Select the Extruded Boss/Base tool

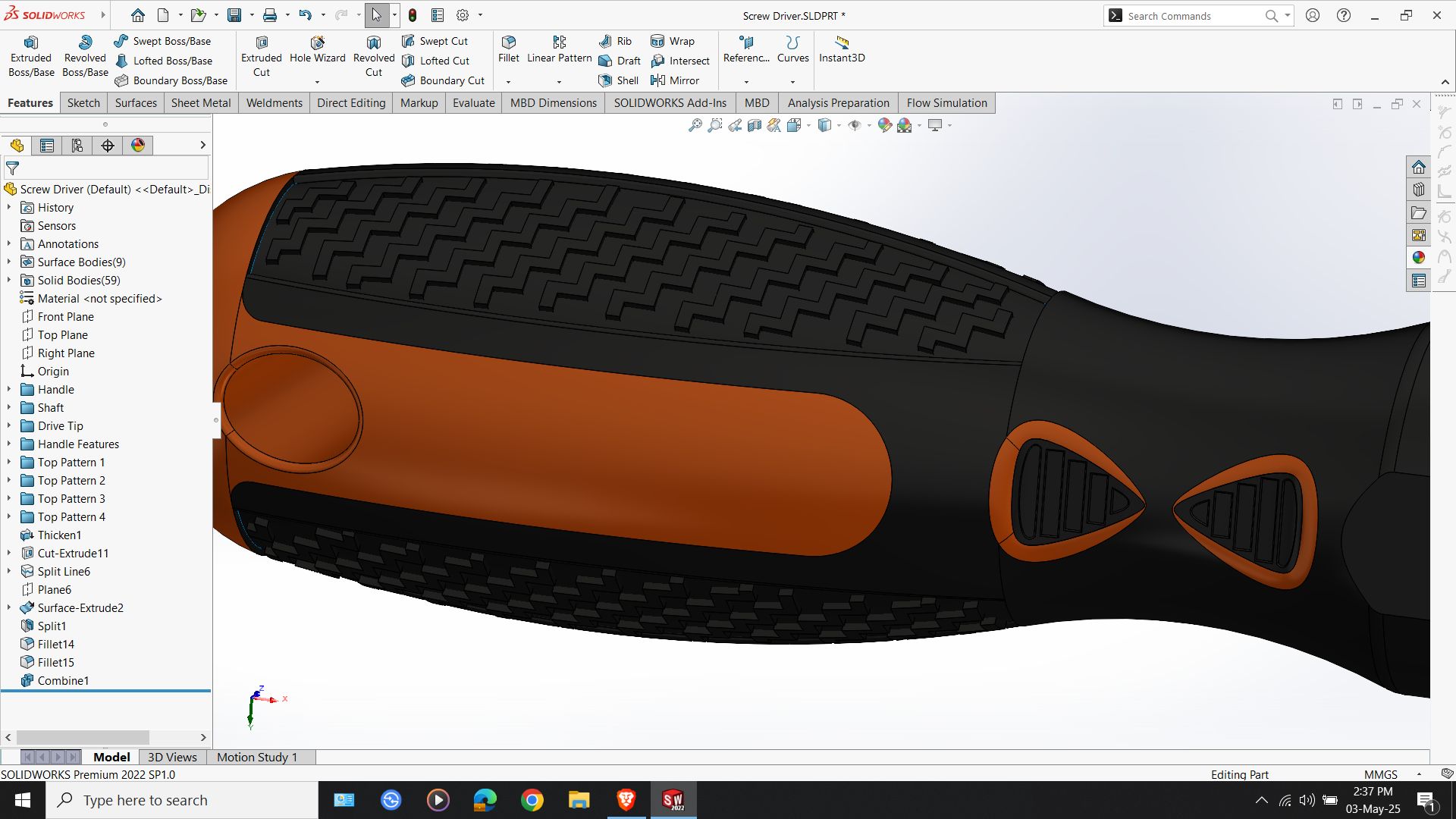(x=31, y=56)
